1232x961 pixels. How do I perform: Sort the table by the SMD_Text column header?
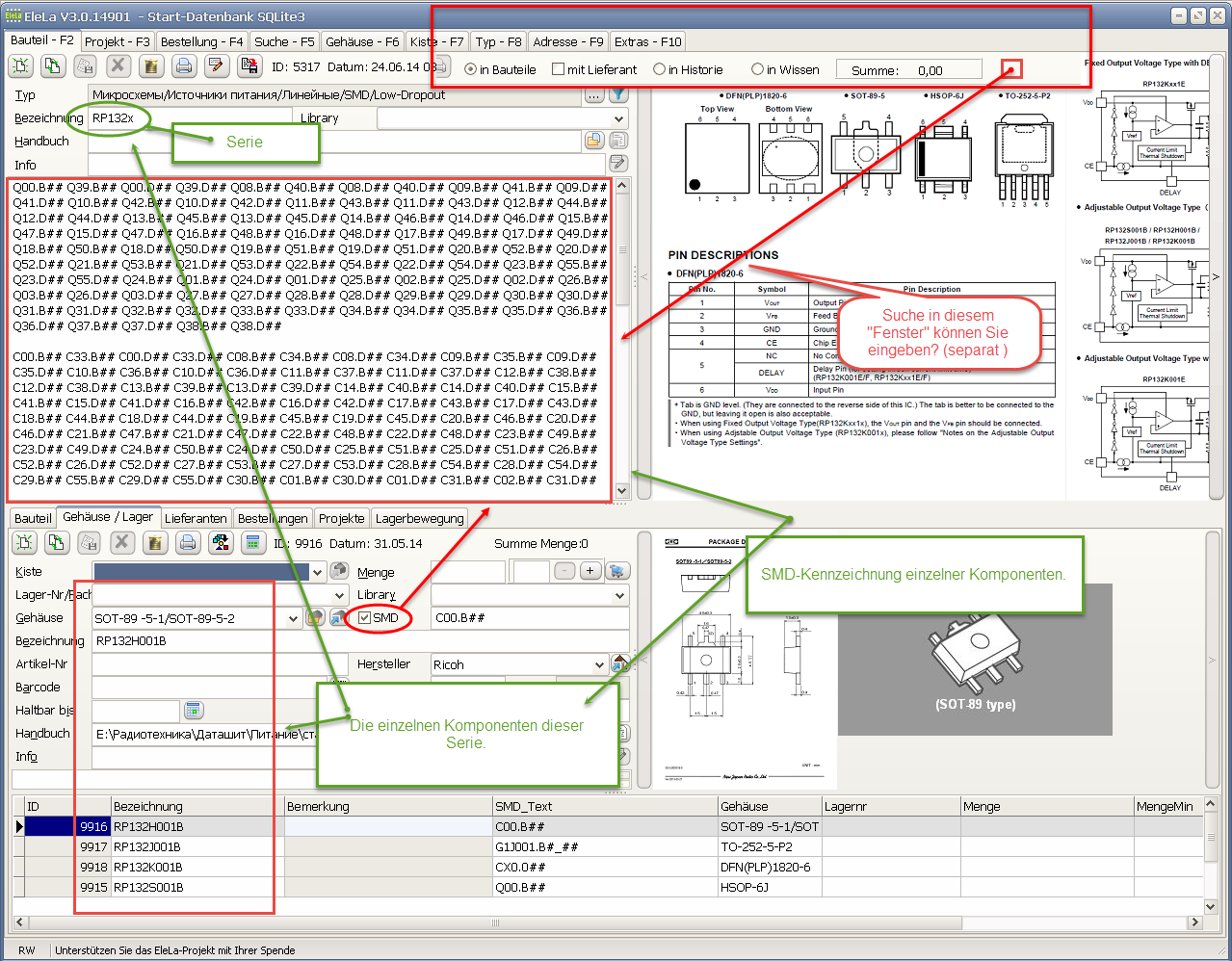[605, 806]
